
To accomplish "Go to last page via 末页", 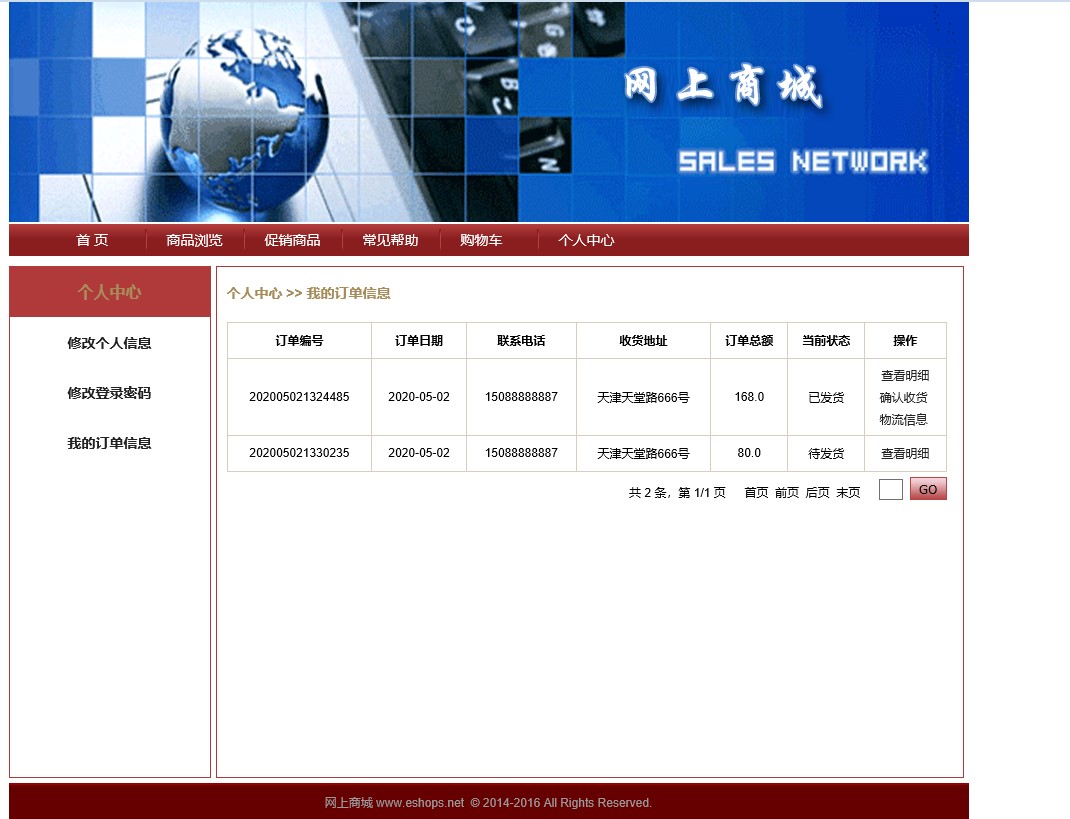I will pos(848,492).
